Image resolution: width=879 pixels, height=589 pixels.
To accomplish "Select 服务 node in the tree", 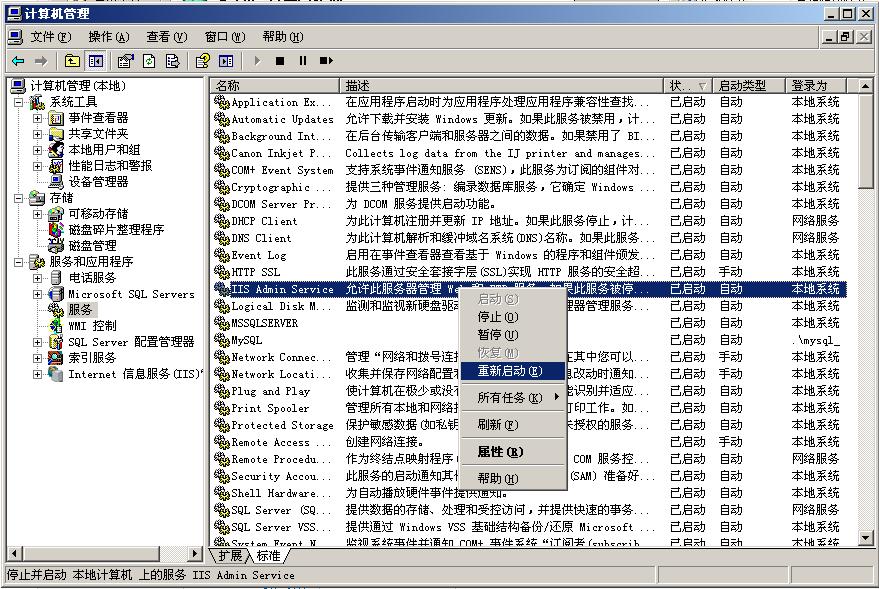I will click(x=80, y=310).
